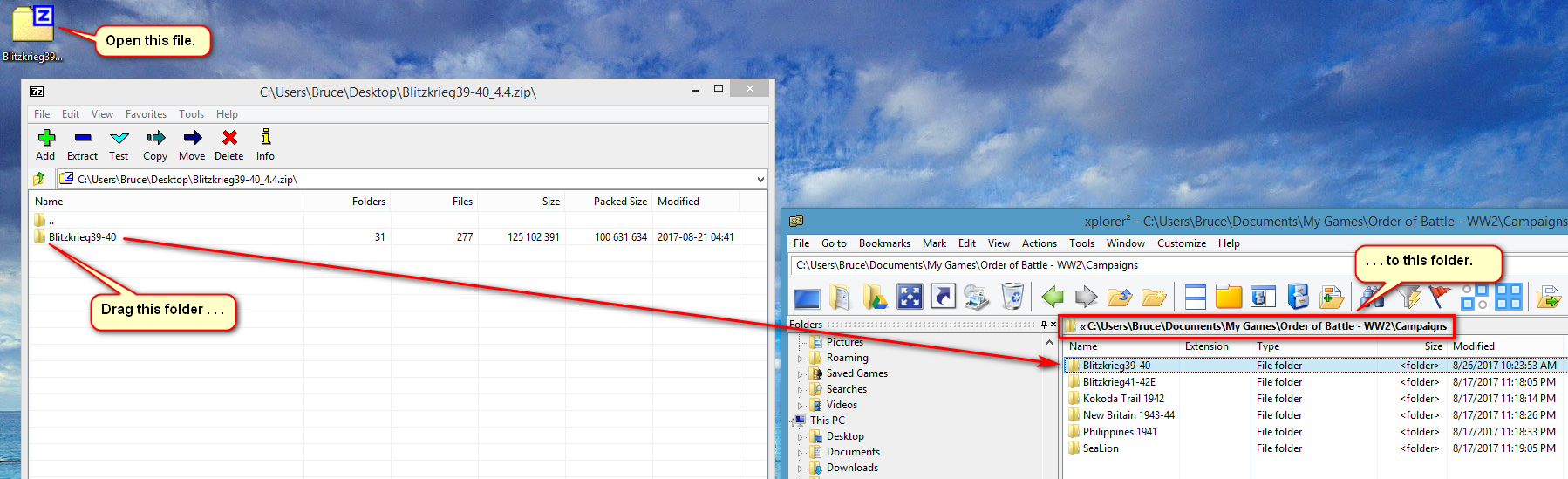Click the Add button in 7-Zip toolbar
The image size is (1568, 479).
pyautogui.click(x=46, y=145)
